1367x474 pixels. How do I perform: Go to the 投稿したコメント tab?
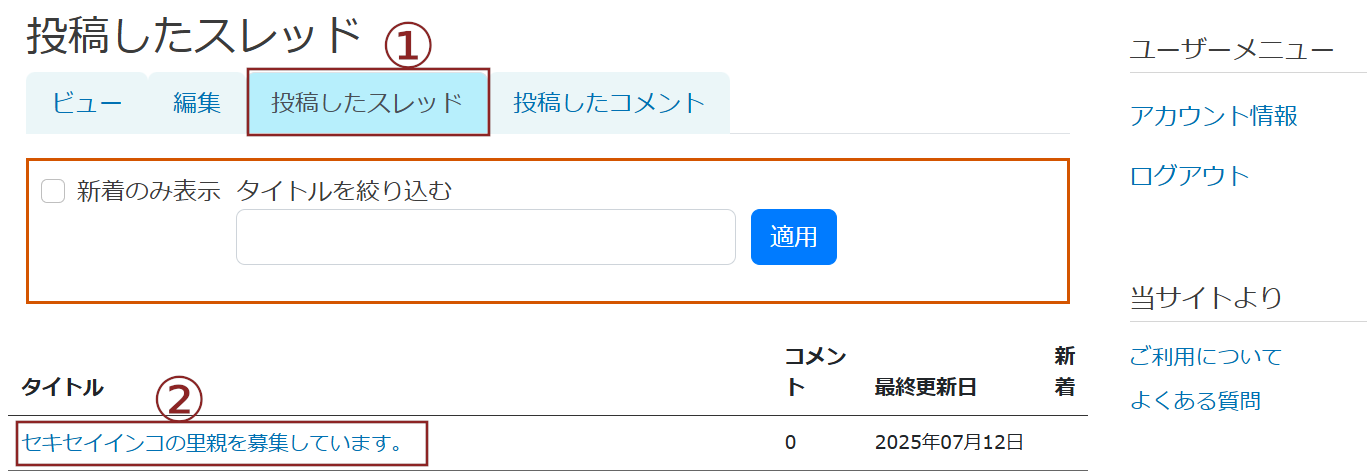[609, 102]
